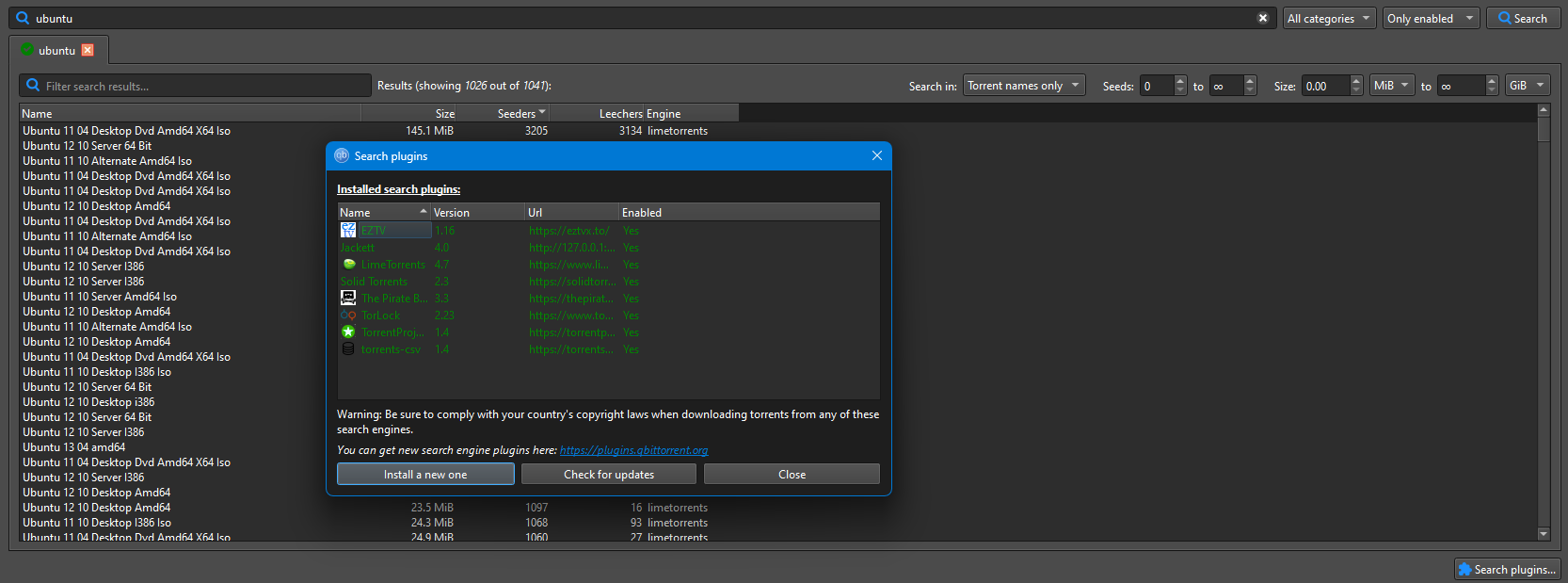Decrease the maximum seeds value

1250,90
